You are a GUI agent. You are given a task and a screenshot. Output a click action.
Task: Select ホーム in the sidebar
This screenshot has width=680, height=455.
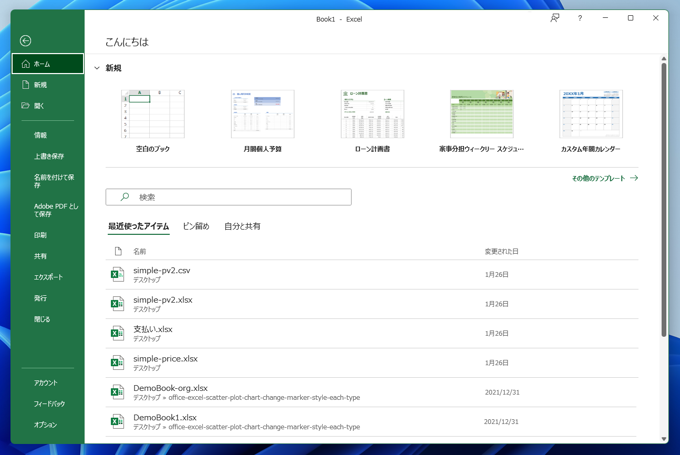(x=48, y=64)
